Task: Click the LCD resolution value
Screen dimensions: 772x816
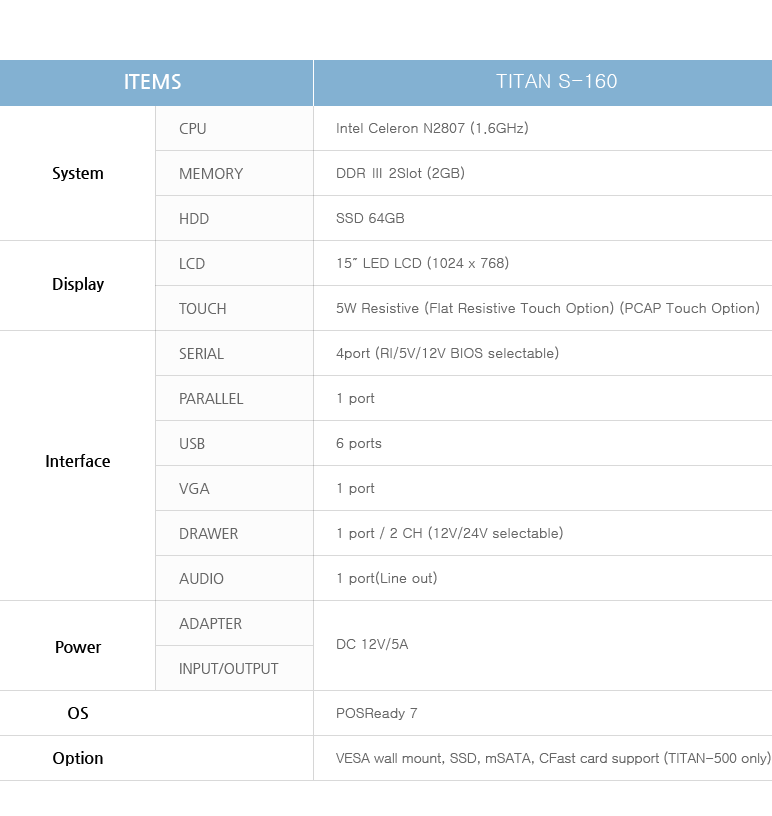Action: pos(422,263)
